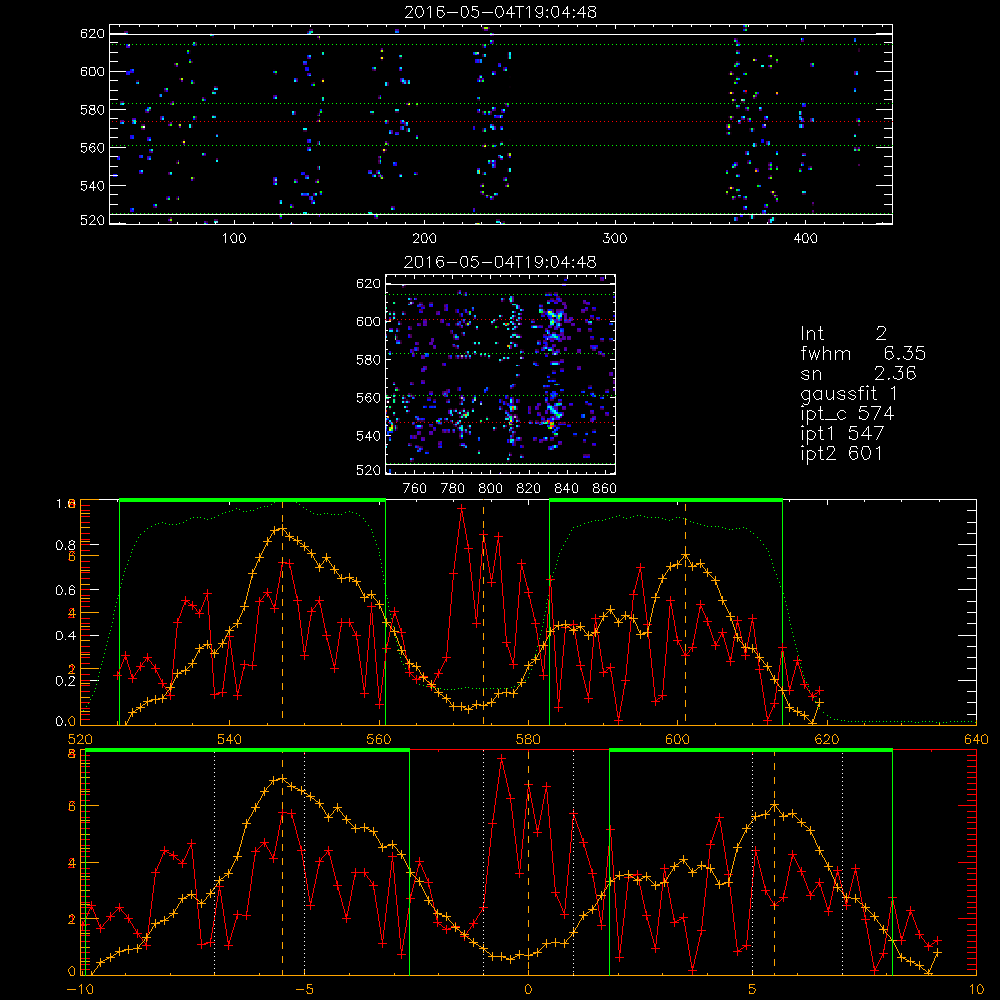Select the 'ipt_c 574' readout
The width and height of the screenshot is (1000, 1000).
click(x=848, y=414)
